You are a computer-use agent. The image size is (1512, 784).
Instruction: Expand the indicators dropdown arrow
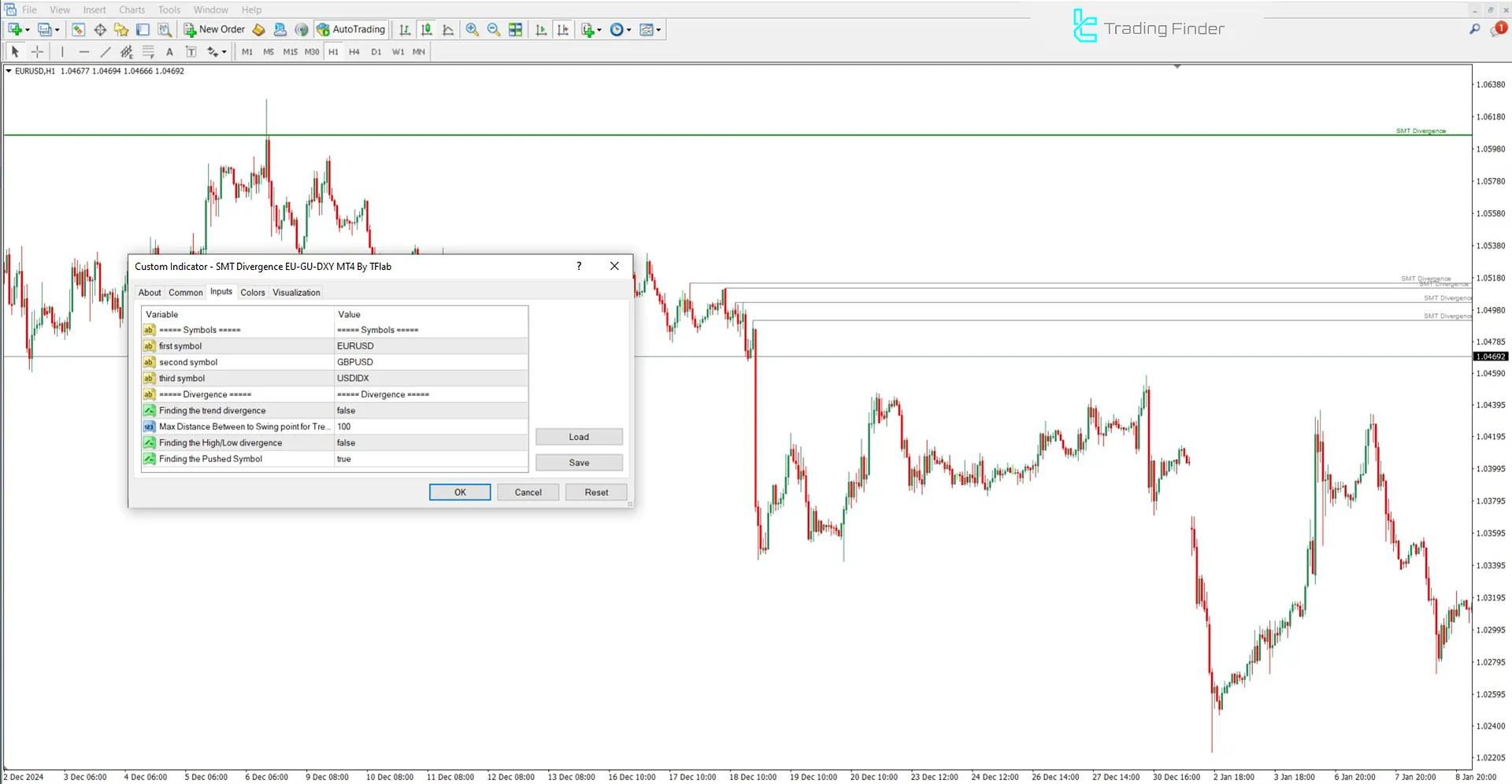pyautogui.click(x=600, y=30)
